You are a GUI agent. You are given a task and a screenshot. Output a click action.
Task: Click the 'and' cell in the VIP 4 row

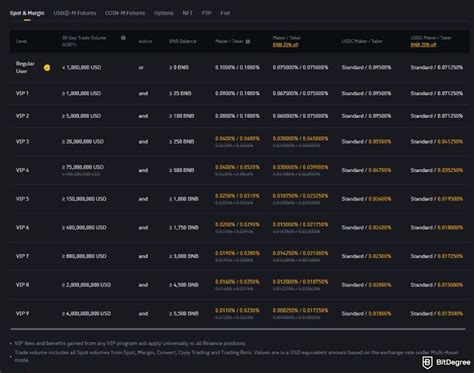[x=143, y=170]
